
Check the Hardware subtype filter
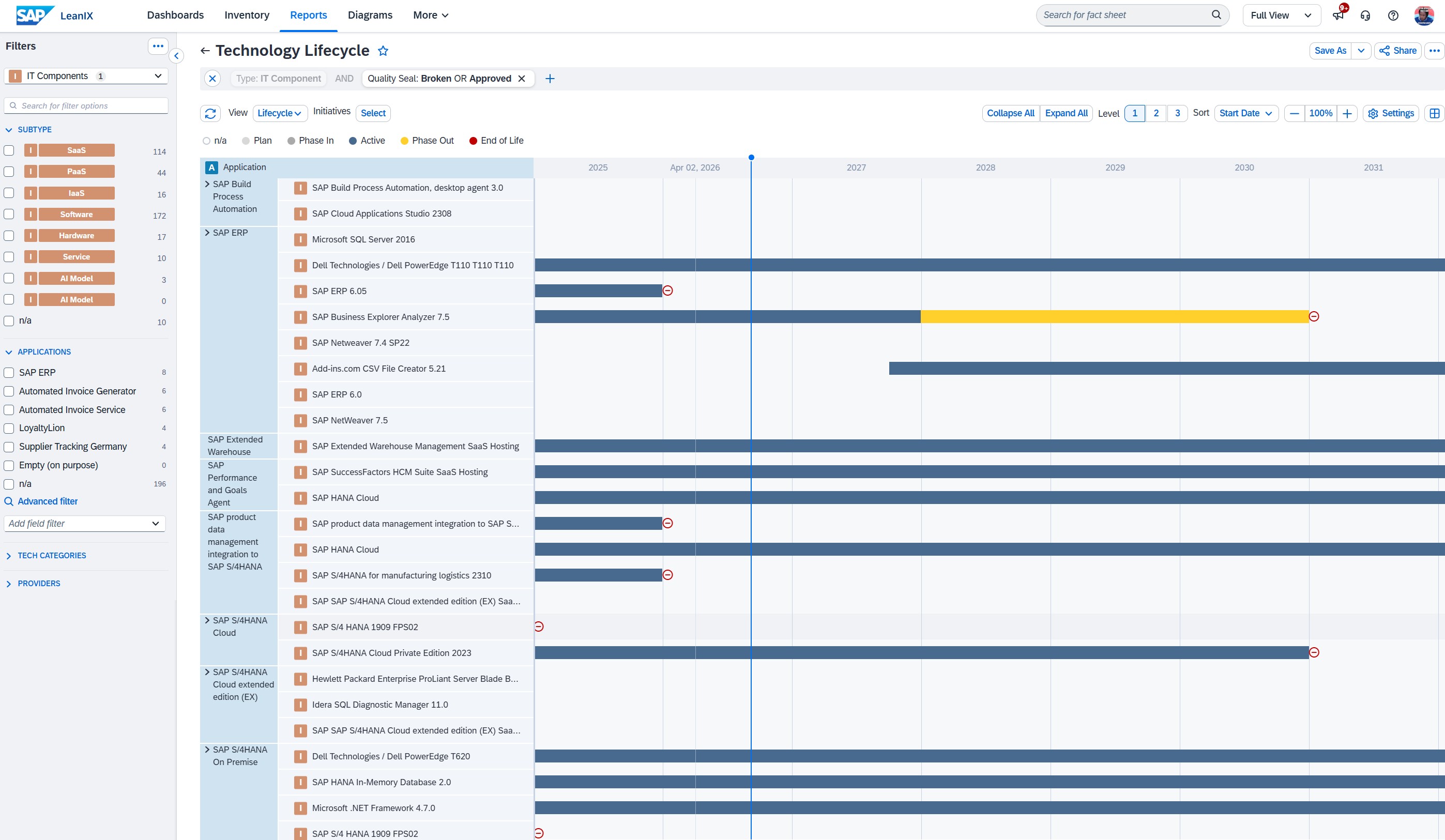click(x=9, y=236)
